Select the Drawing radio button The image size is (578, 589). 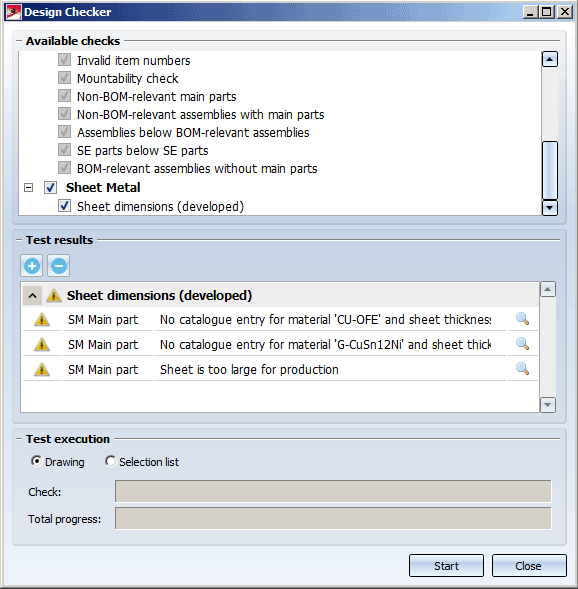tap(36, 461)
